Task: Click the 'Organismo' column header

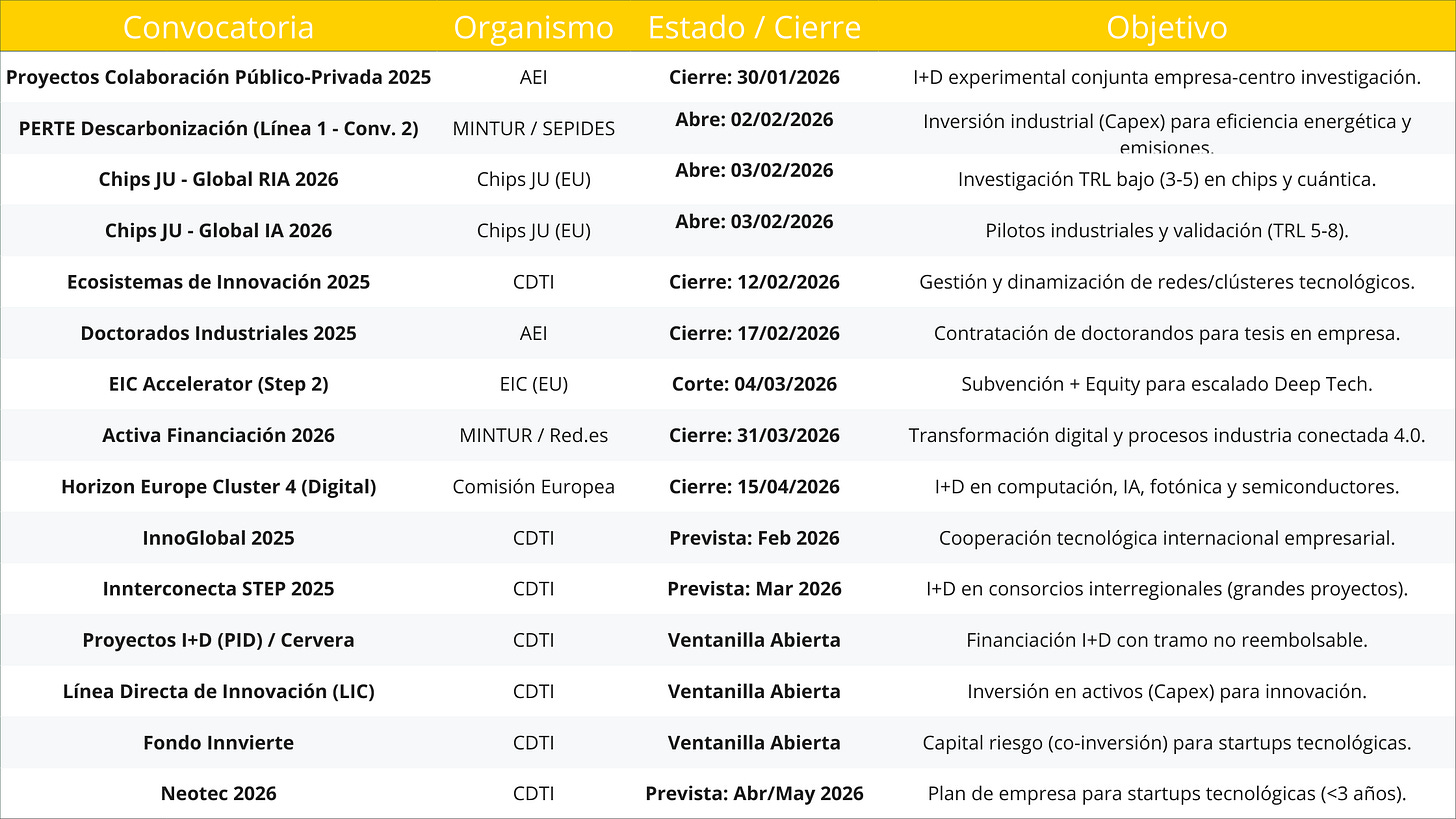Action: coord(533,28)
